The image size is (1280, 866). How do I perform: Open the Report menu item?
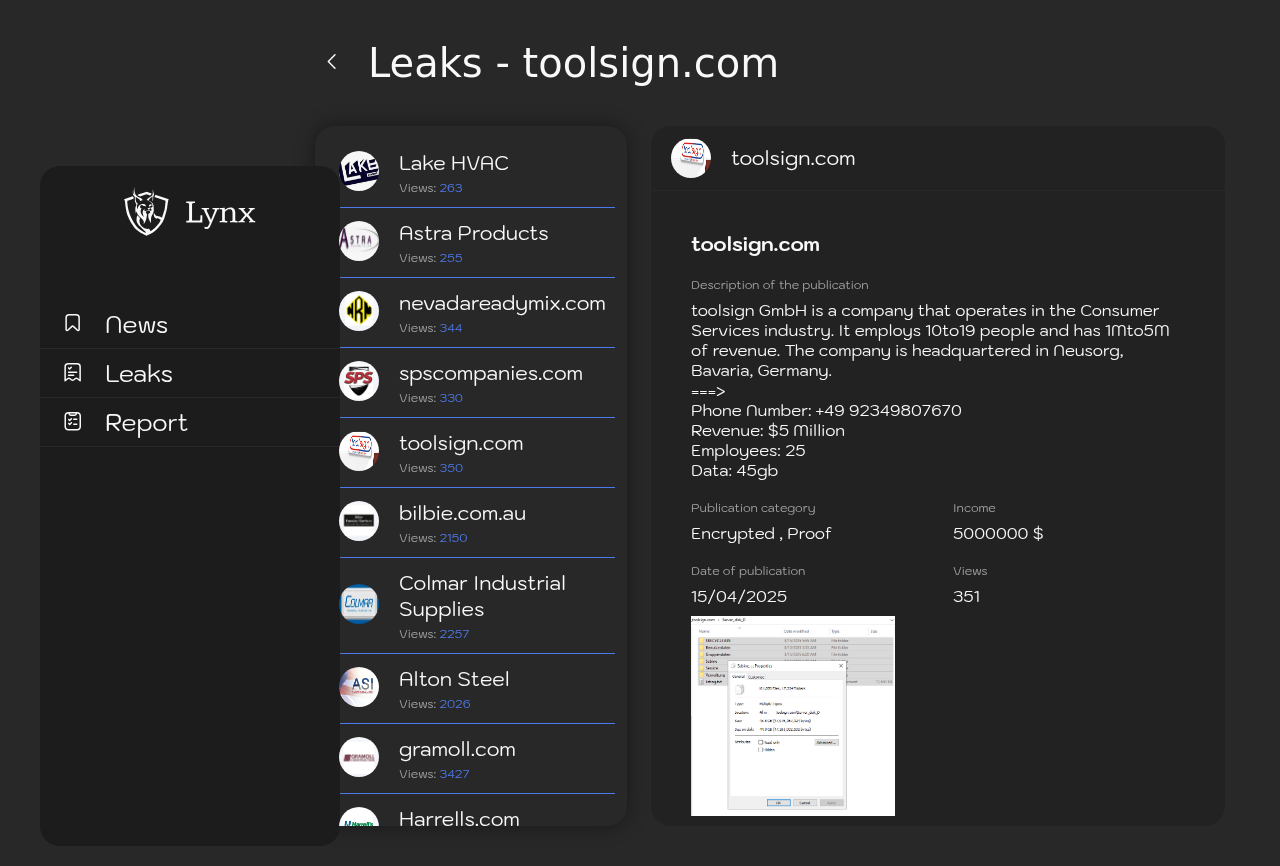(190, 422)
